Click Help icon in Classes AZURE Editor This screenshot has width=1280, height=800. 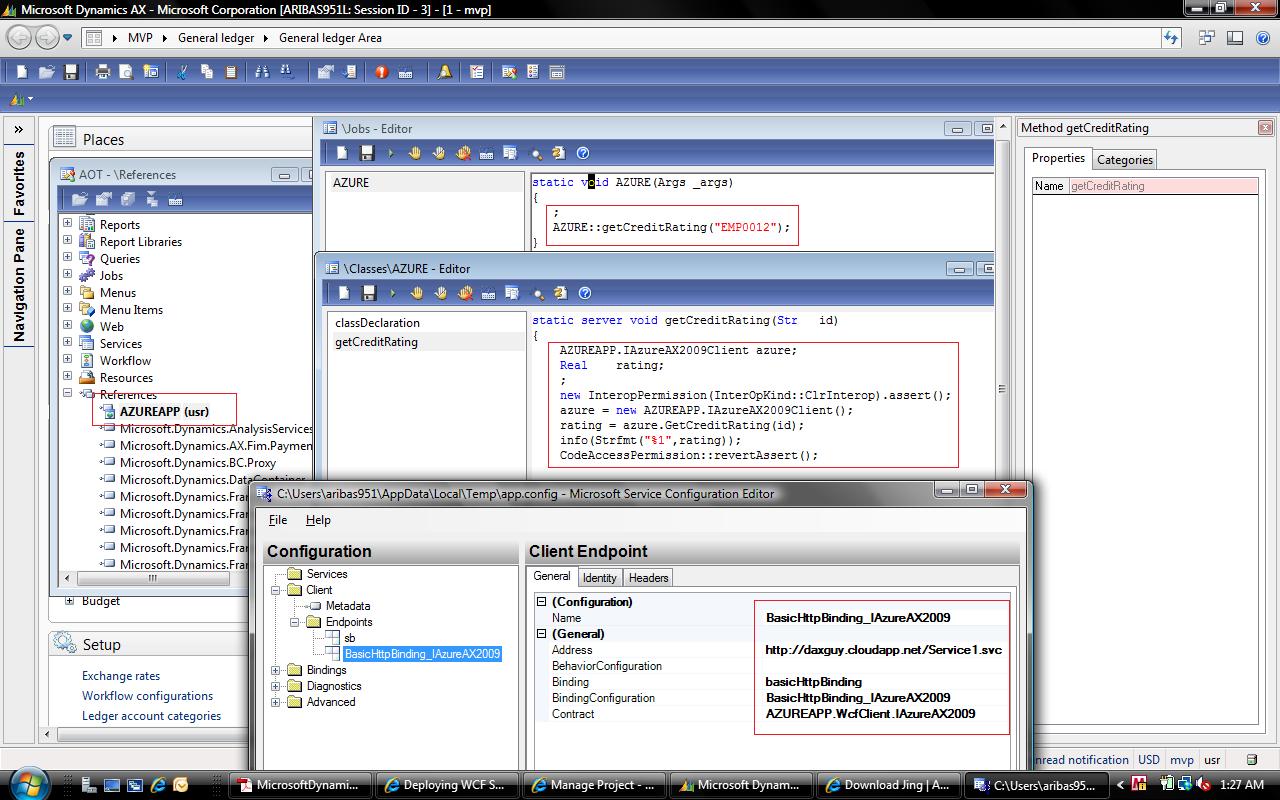[585, 293]
